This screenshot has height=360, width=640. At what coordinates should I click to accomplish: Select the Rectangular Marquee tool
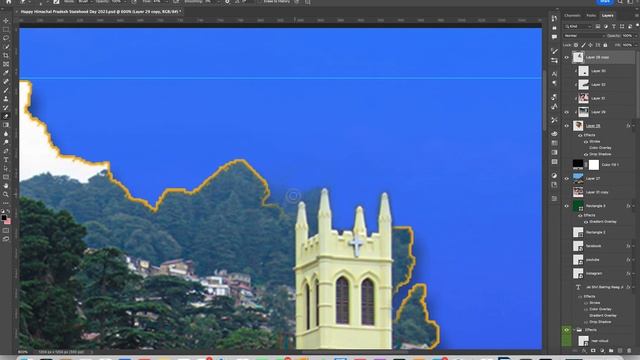click(x=6, y=29)
